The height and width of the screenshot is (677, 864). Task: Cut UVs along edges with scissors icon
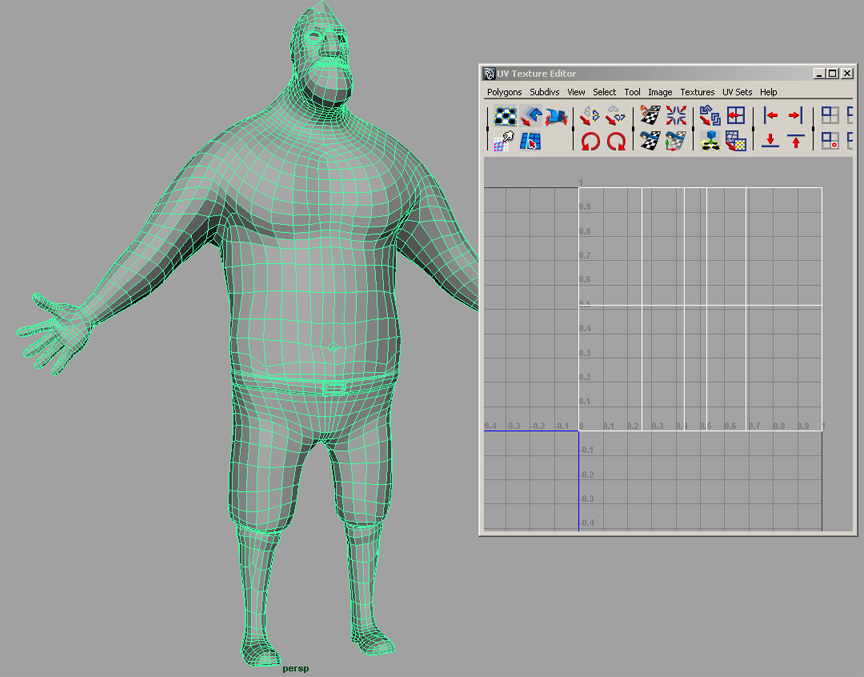click(650, 116)
